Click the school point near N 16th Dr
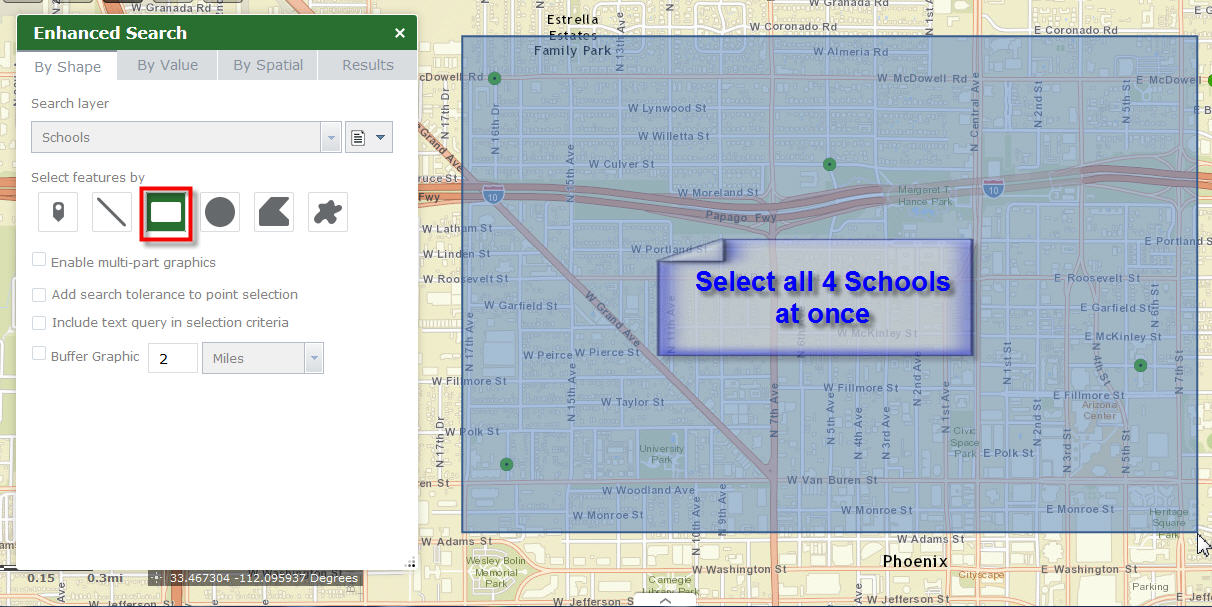The image size is (1212, 607). click(494, 78)
